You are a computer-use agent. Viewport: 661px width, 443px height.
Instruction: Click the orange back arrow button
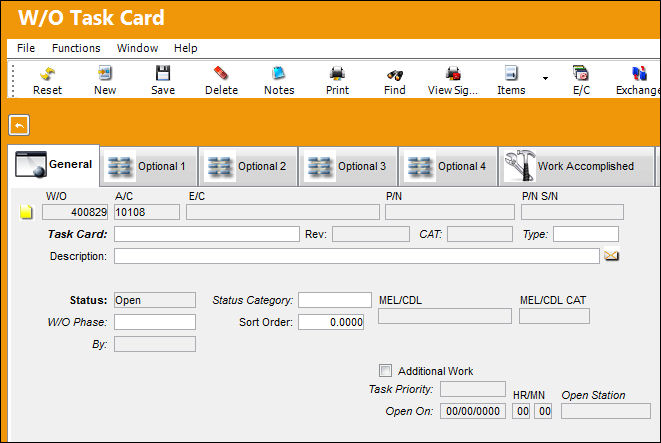pyautogui.click(x=19, y=125)
